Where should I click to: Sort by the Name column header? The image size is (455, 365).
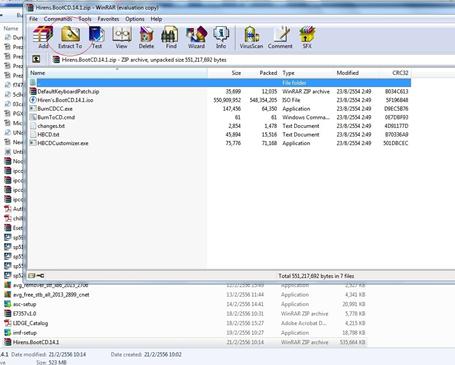point(118,73)
